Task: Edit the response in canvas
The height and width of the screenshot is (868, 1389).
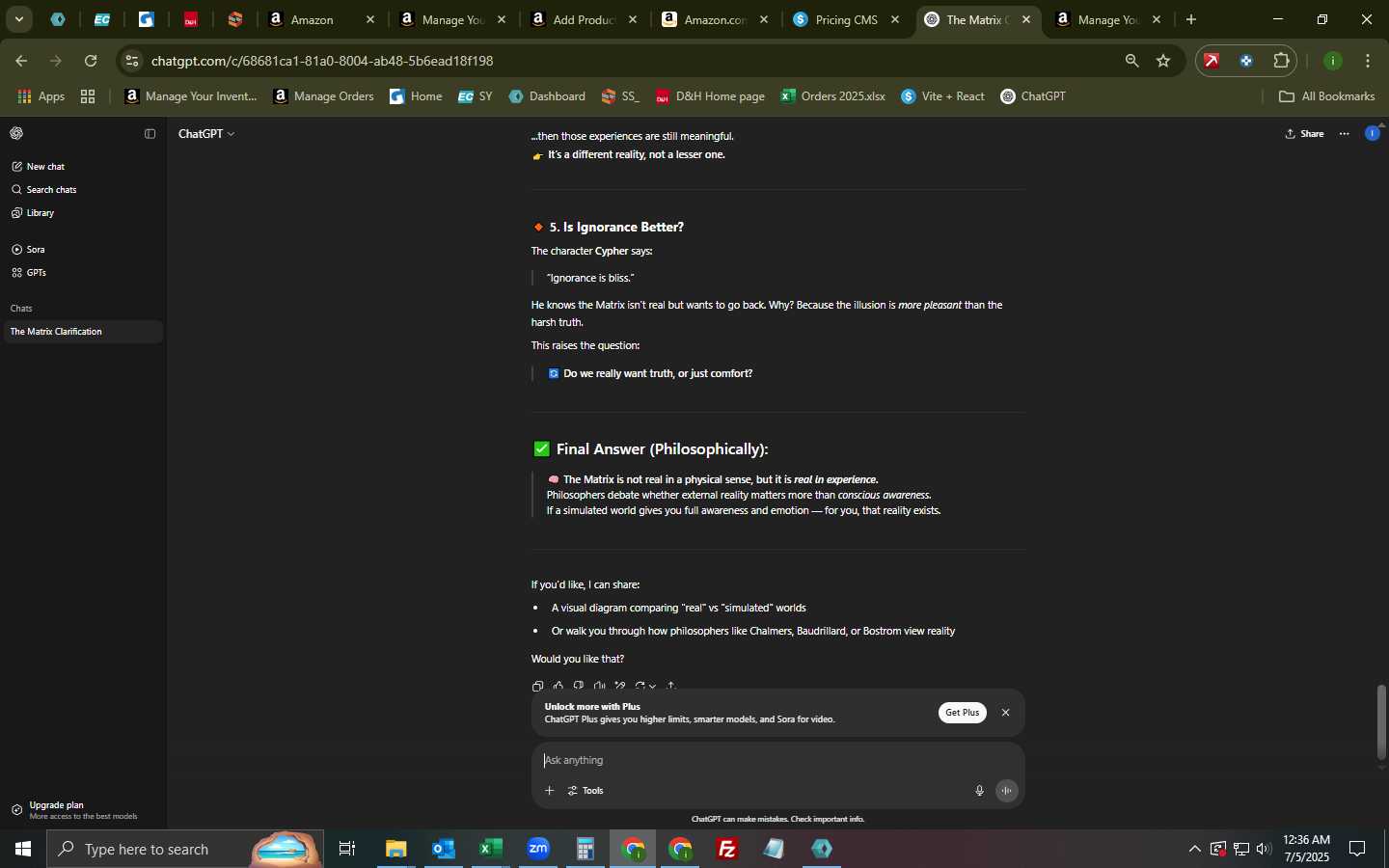Action: (619, 686)
